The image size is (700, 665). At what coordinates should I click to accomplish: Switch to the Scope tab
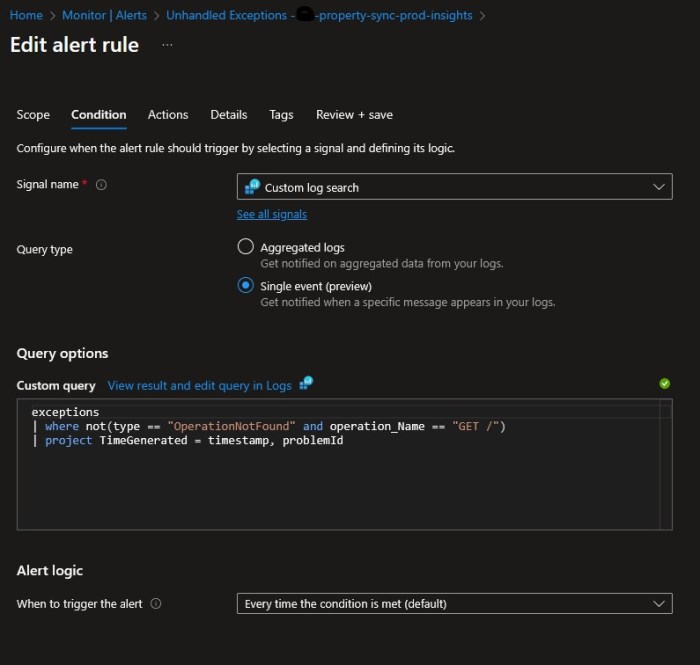click(33, 115)
